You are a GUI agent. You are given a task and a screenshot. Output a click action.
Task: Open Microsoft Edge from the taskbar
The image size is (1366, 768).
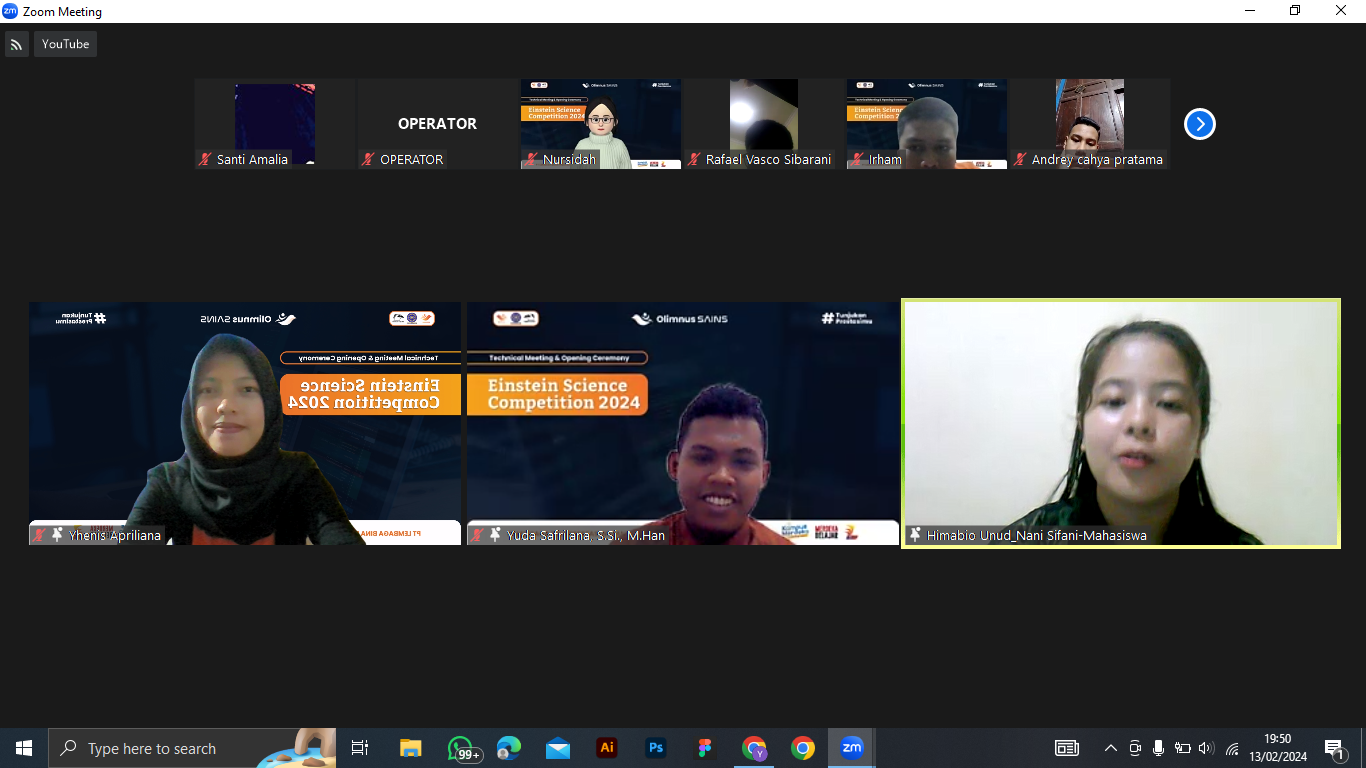pos(509,748)
